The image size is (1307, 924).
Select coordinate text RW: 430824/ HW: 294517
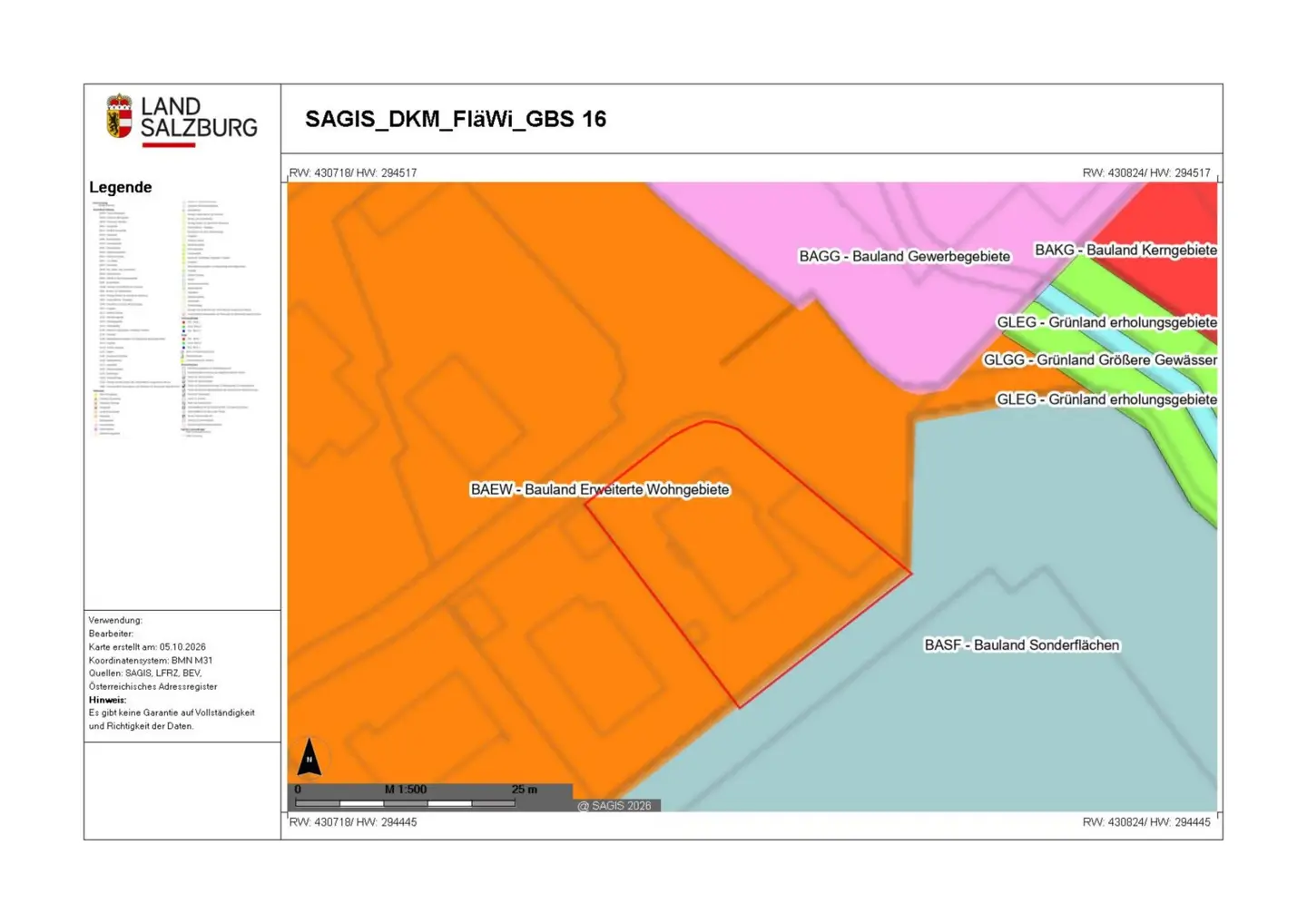coord(1146,172)
